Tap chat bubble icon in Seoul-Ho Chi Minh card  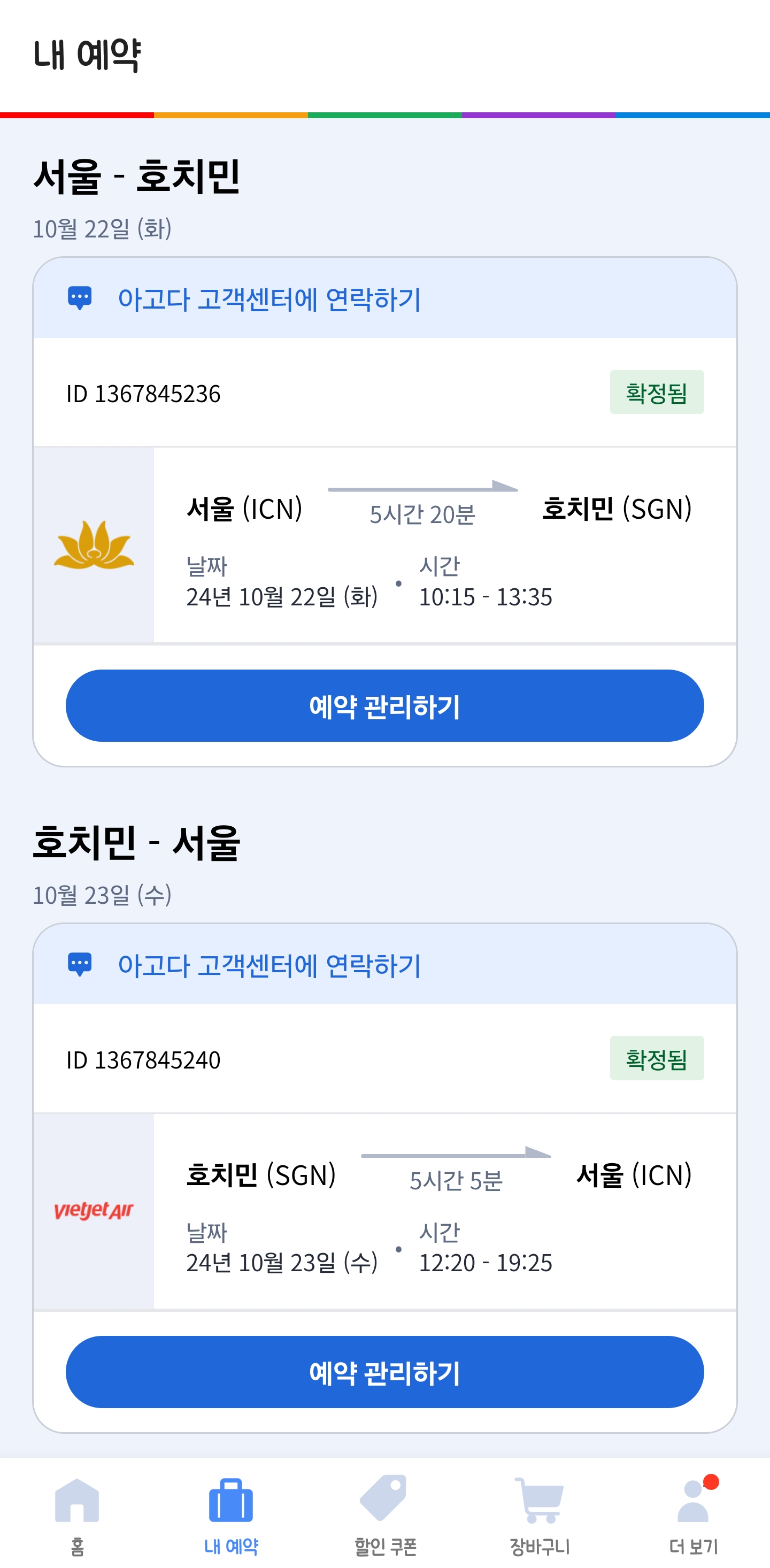(x=80, y=298)
